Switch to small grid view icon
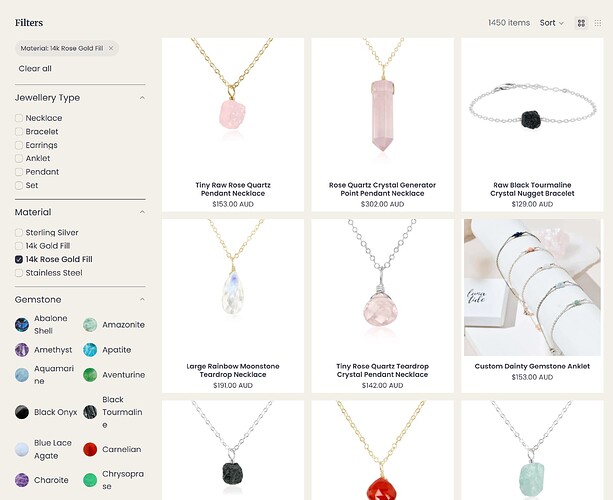The height and width of the screenshot is (500, 613). pyautogui.click(x=598, y=23)
